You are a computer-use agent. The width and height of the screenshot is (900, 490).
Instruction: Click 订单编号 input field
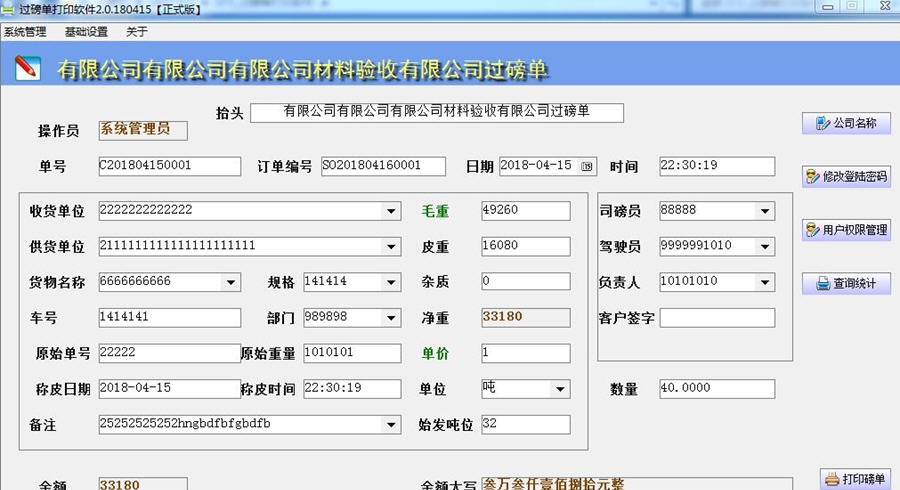click(383, 166)
